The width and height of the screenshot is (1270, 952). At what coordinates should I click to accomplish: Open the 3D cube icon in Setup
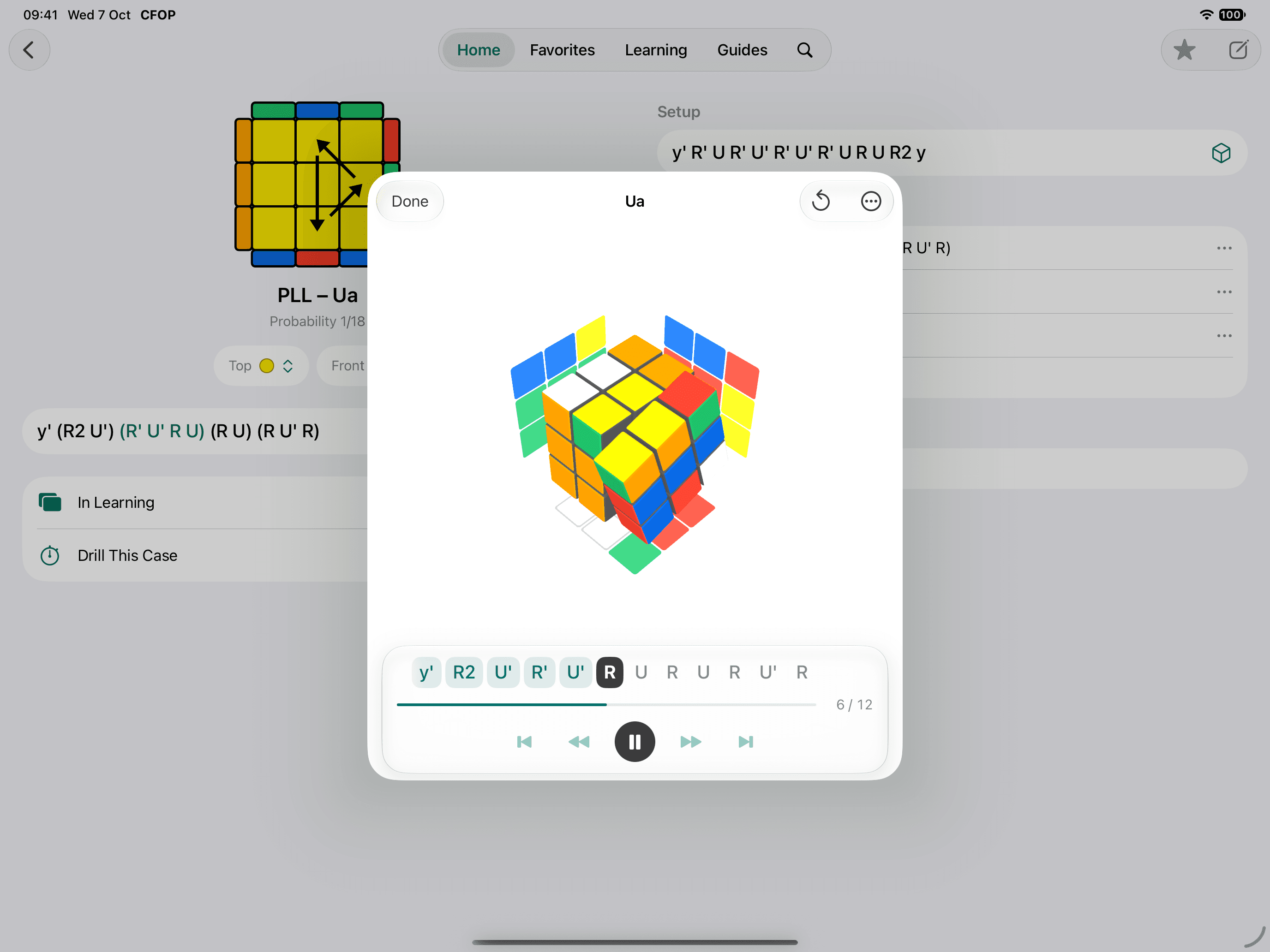point(1221,153)
